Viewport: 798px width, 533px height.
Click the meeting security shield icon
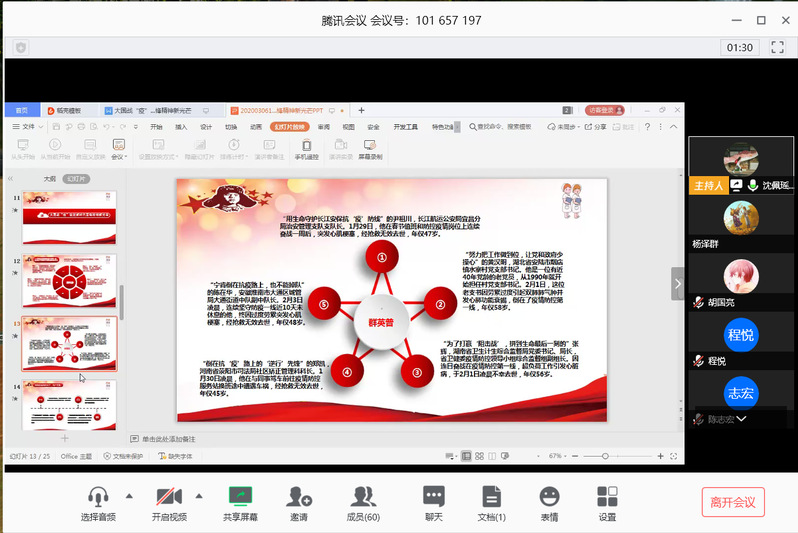(21, 47)
